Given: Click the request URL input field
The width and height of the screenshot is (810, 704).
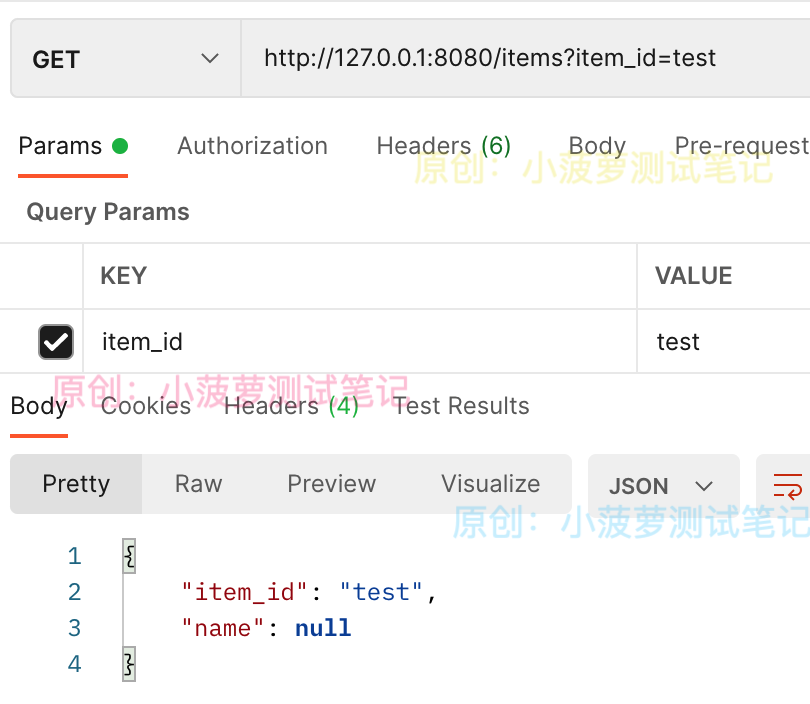Looking at the screenshot, I should pos(525,58).
